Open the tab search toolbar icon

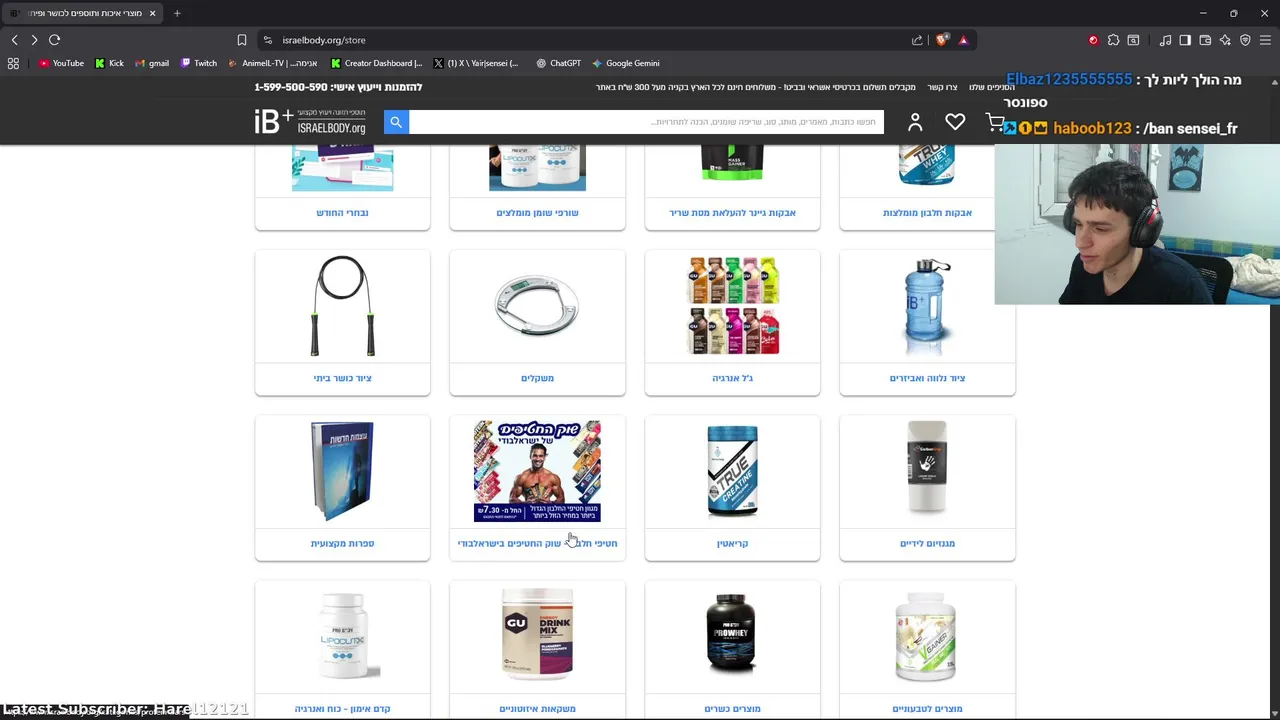click(x=1133, y=40)
